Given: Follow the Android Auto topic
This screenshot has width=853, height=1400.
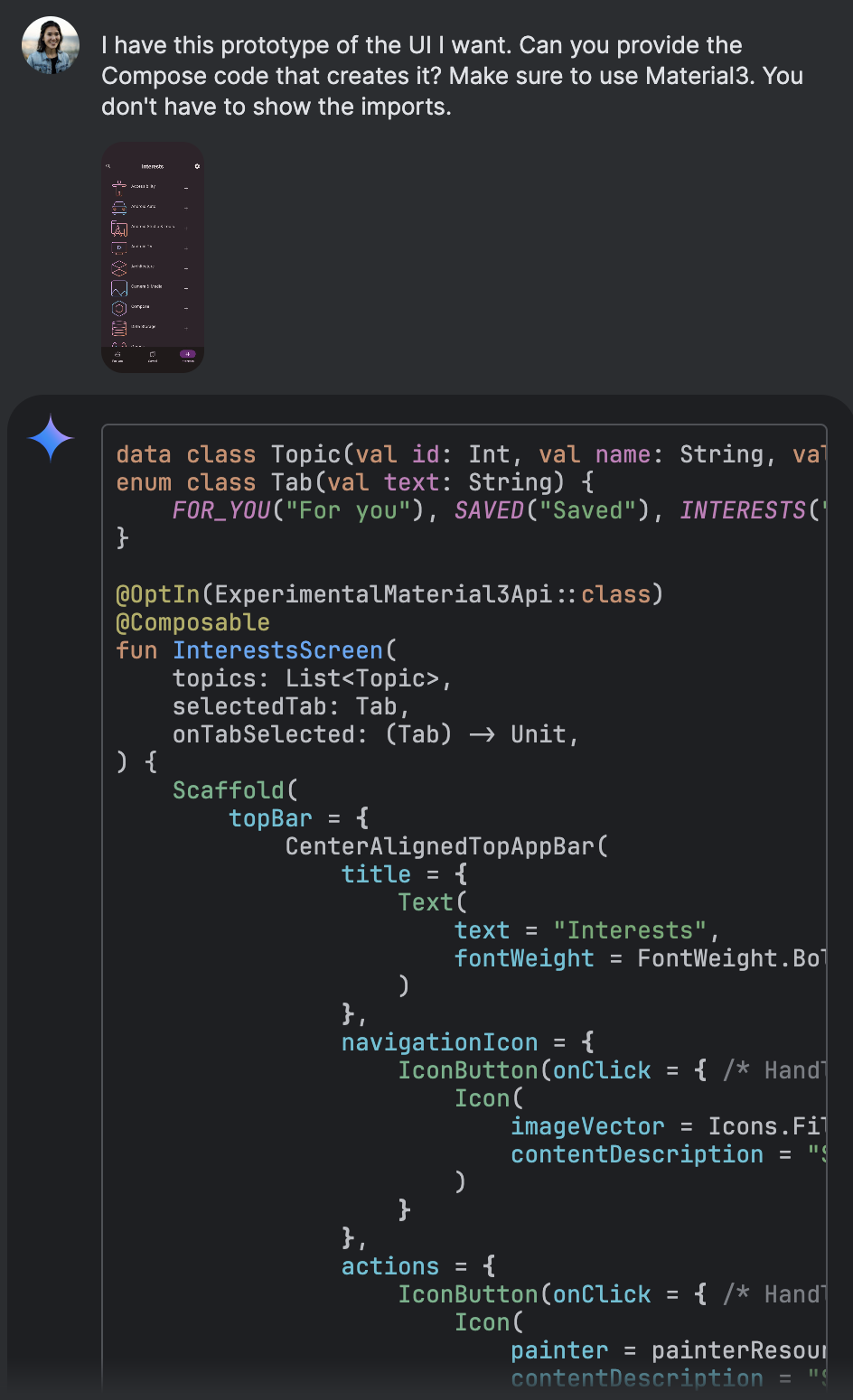Looking at the screenshot, I should click(x=186, y=209).
